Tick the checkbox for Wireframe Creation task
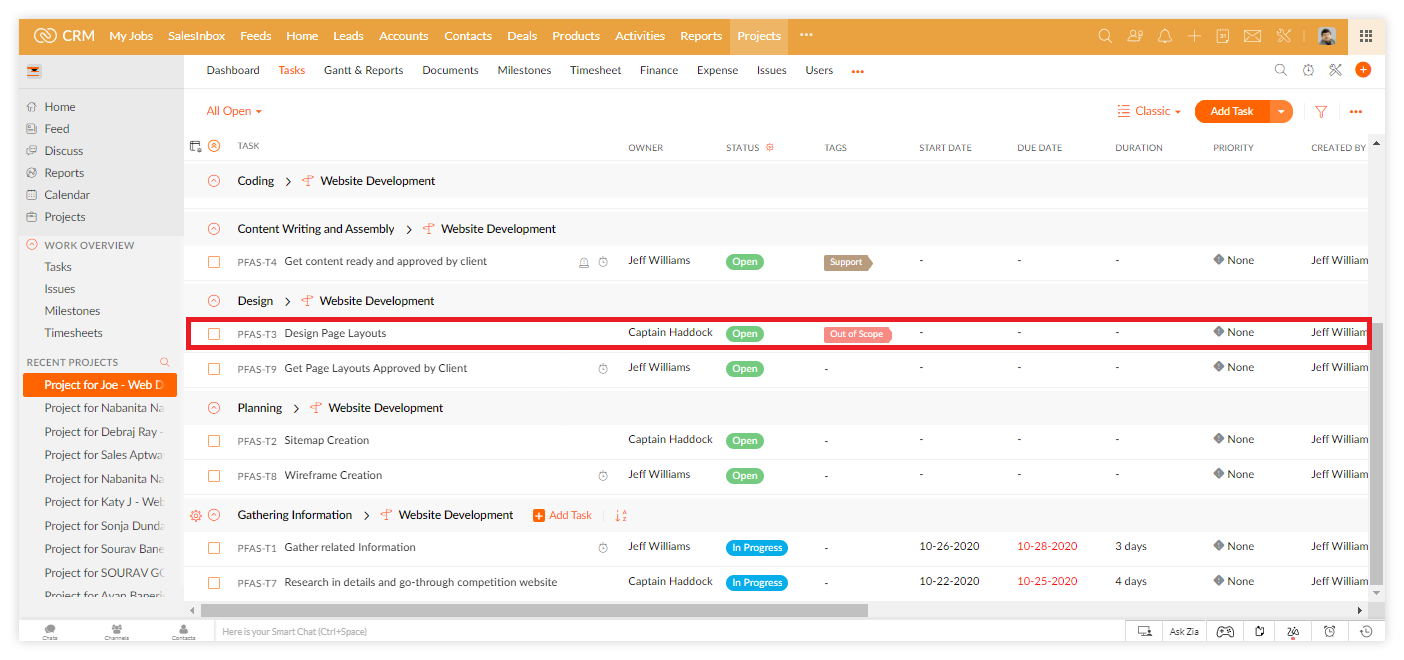Screen dimensions: 1404x660 click(214, 476)
